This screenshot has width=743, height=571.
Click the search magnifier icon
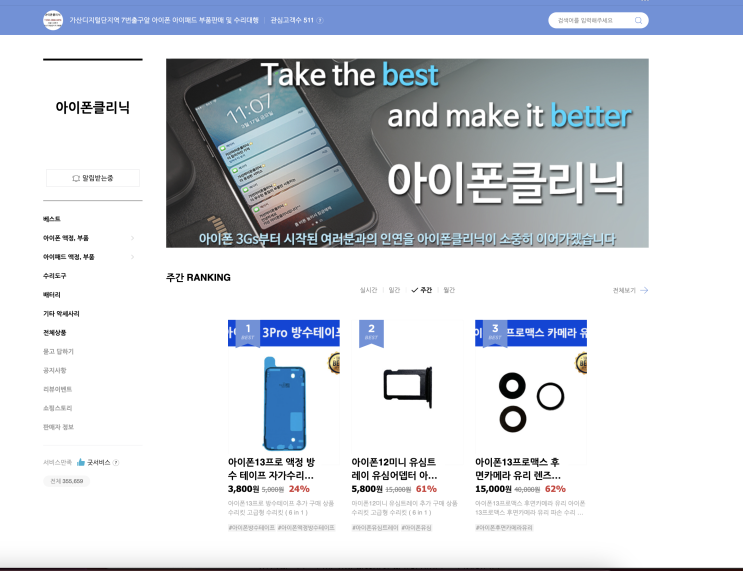638,20
